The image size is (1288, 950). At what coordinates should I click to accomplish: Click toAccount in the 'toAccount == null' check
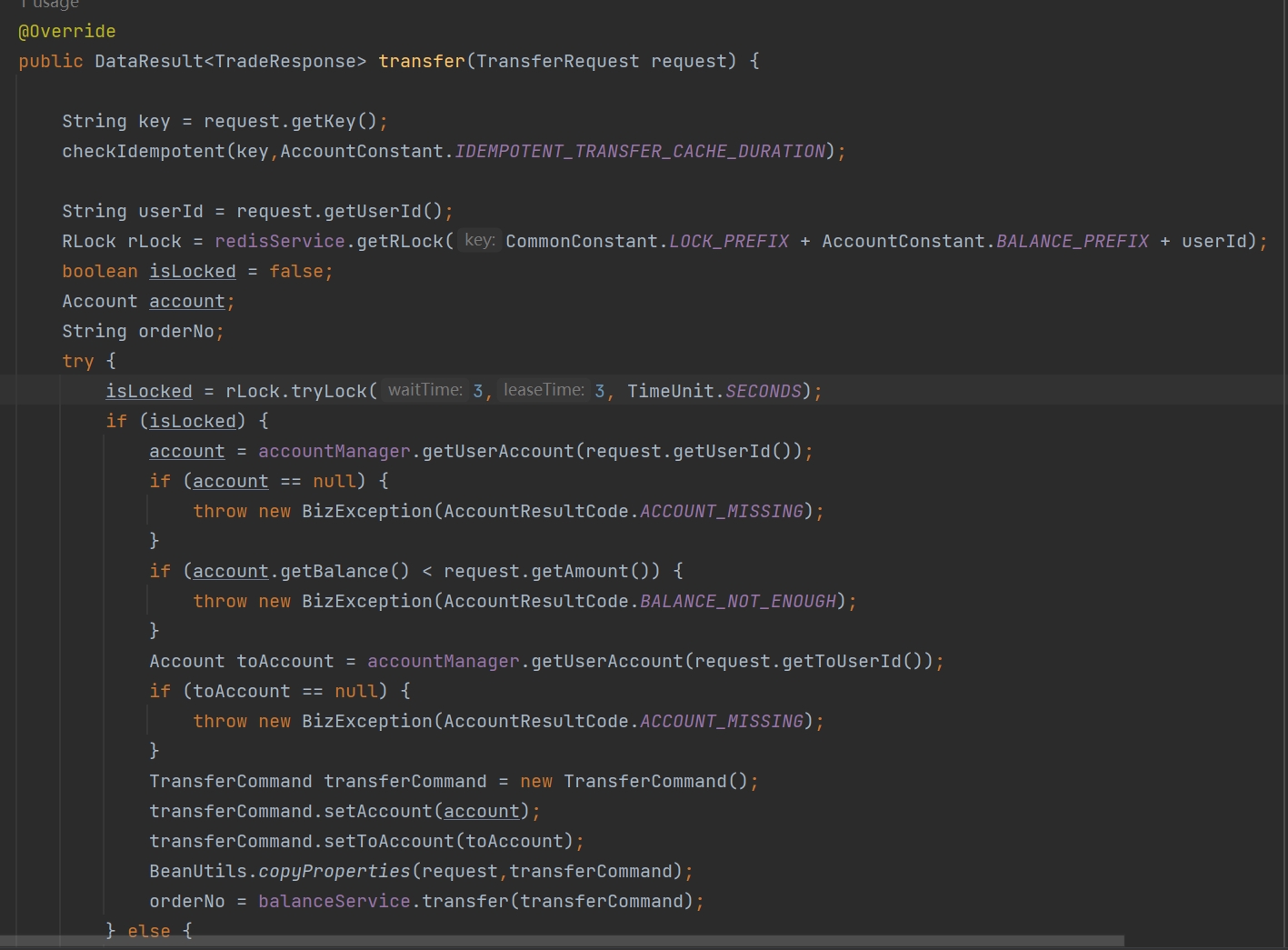coord(242,692)
